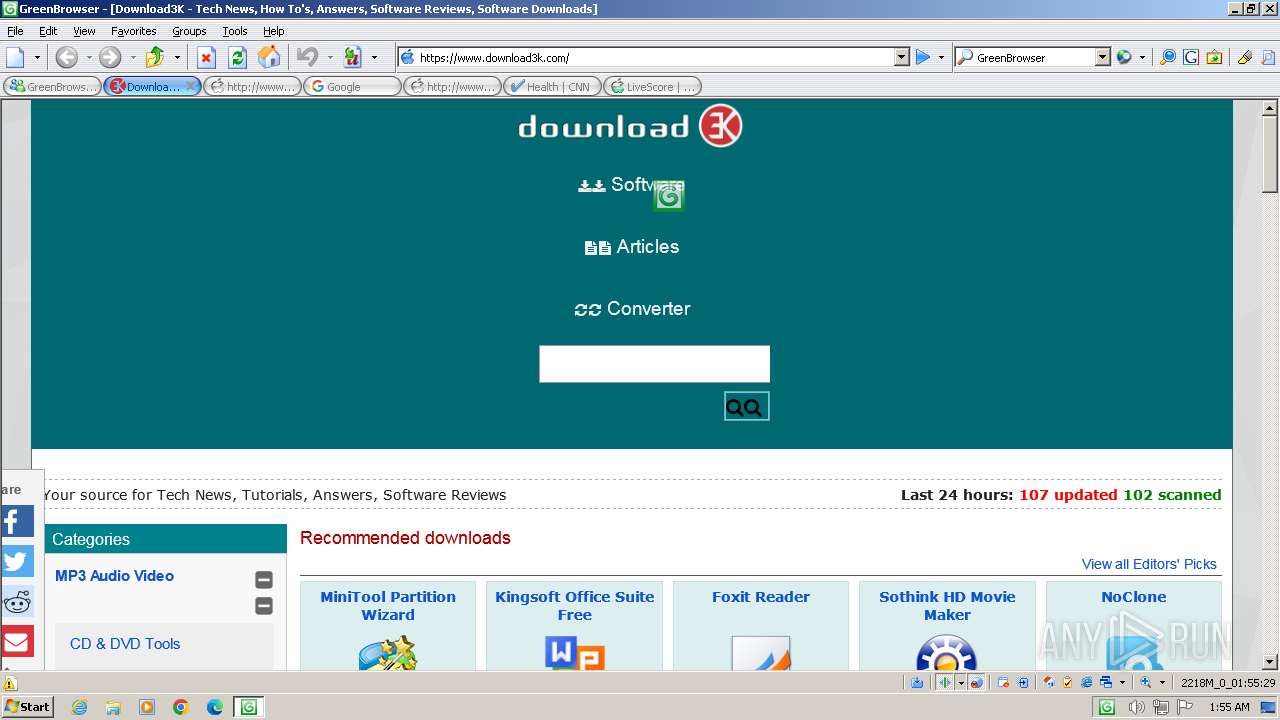Open the Windows Start button
Screen dimensions: 1280x720
coord(28,707)
